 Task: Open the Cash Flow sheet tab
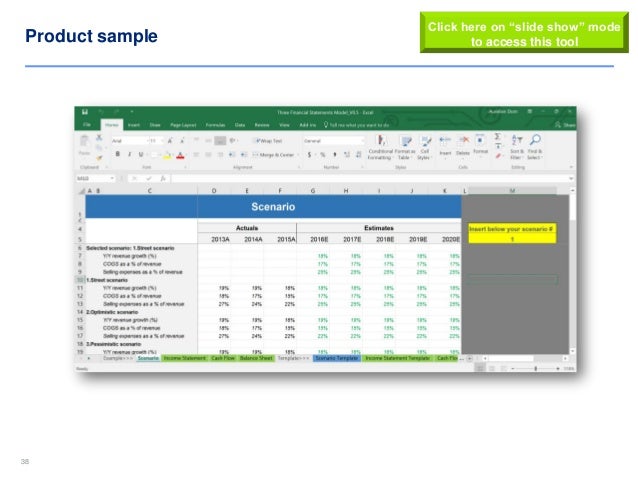coord(223,358)
